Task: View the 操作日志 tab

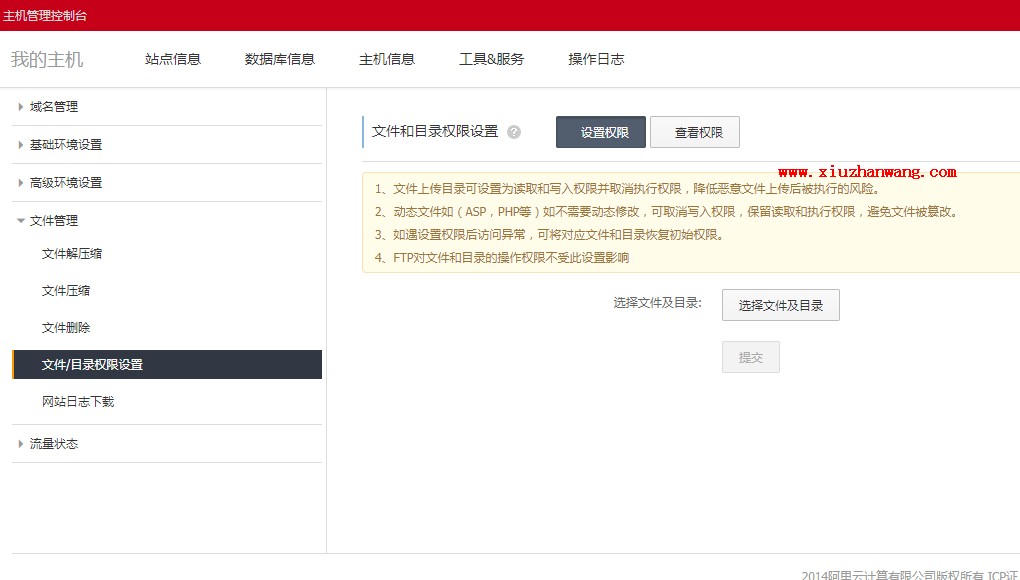Action: (x=596, y=59)
